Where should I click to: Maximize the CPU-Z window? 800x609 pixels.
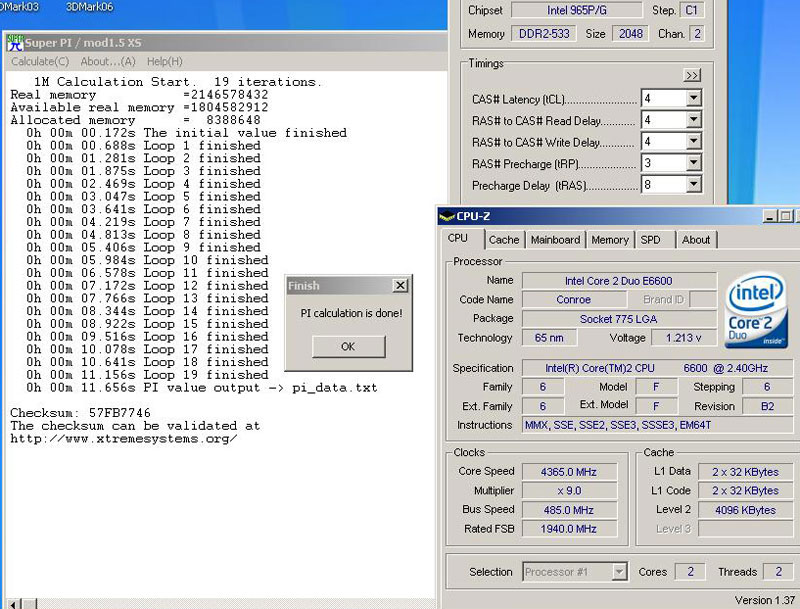click(x=786, y=216)
